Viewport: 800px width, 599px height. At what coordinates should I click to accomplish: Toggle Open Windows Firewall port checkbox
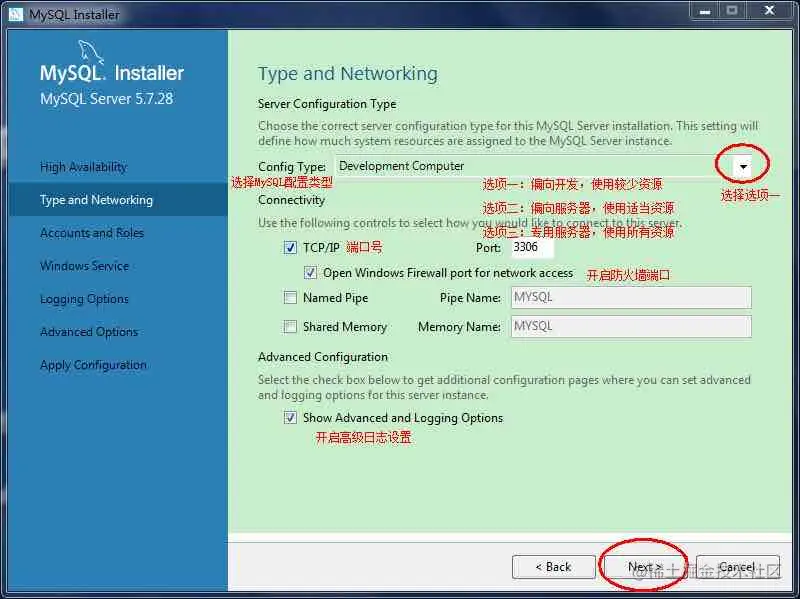point(310,272)
